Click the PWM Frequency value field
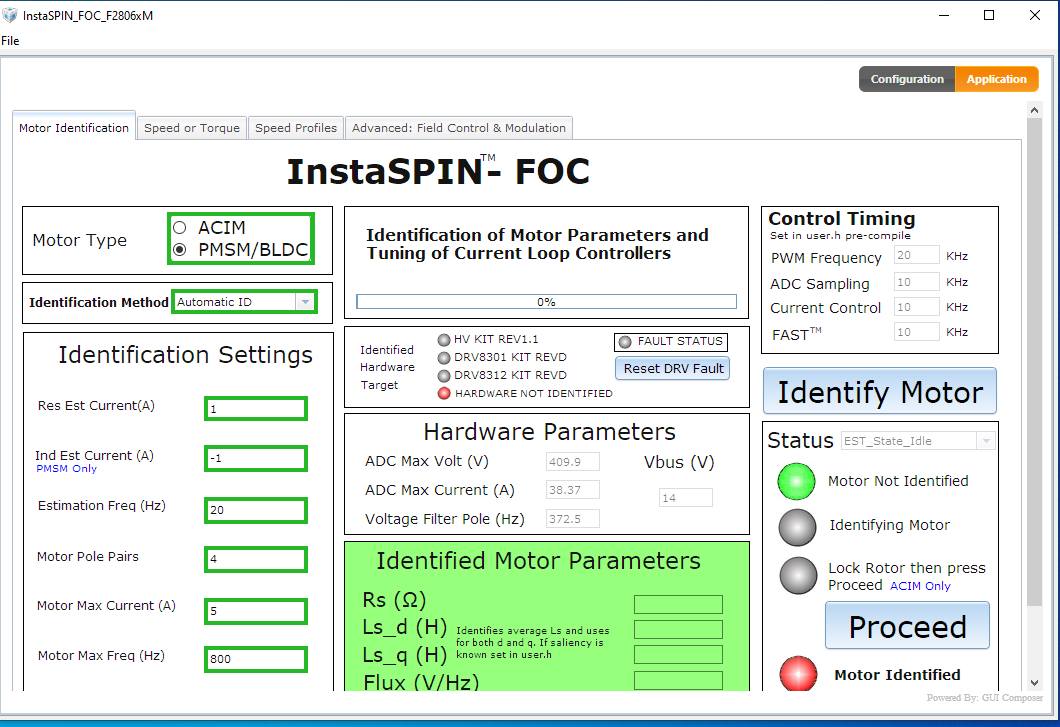The height and width of the screenshot is (727, 1060). (x=917, y=255)
